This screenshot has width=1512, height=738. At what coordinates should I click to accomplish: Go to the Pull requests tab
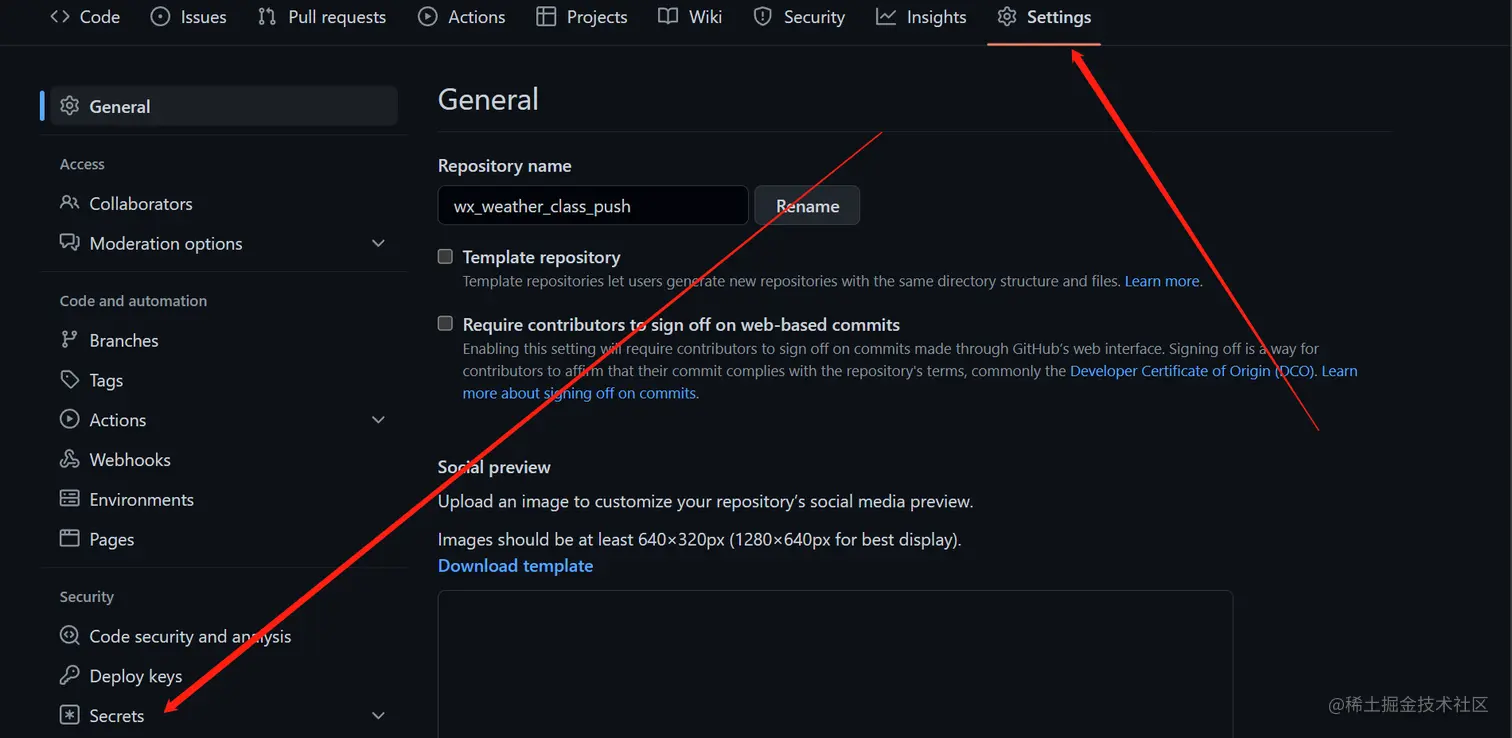pyautogui.click(x=322, y=17)
